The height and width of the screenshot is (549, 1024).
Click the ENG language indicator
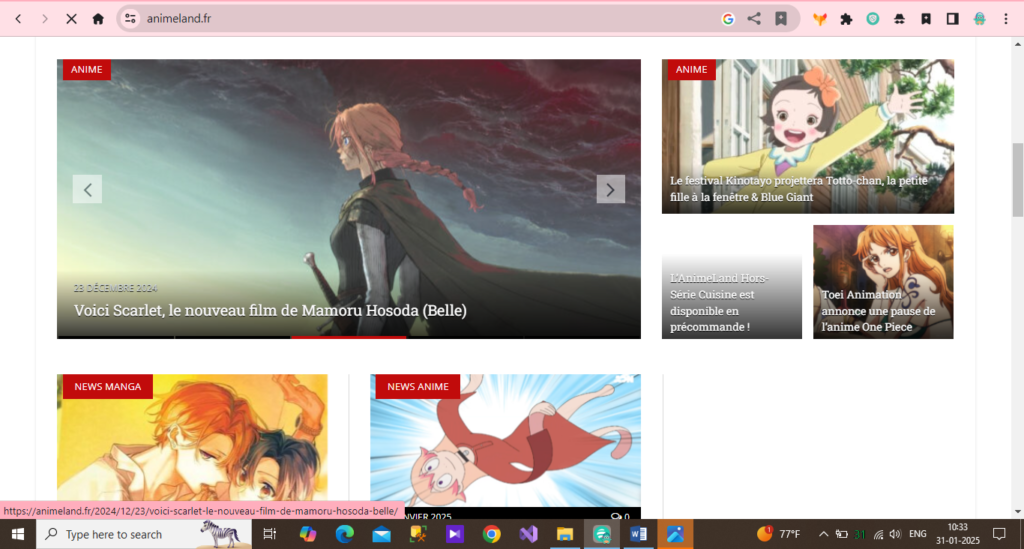pos(918,534)
